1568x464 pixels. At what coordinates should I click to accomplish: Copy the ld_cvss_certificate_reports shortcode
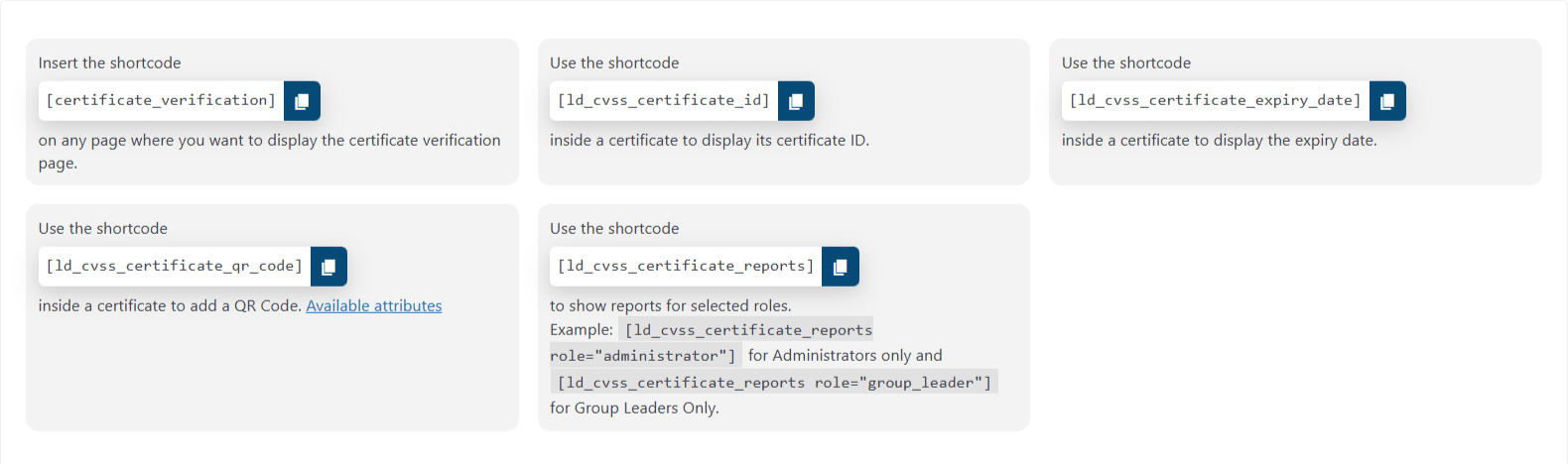pos(841,267)
